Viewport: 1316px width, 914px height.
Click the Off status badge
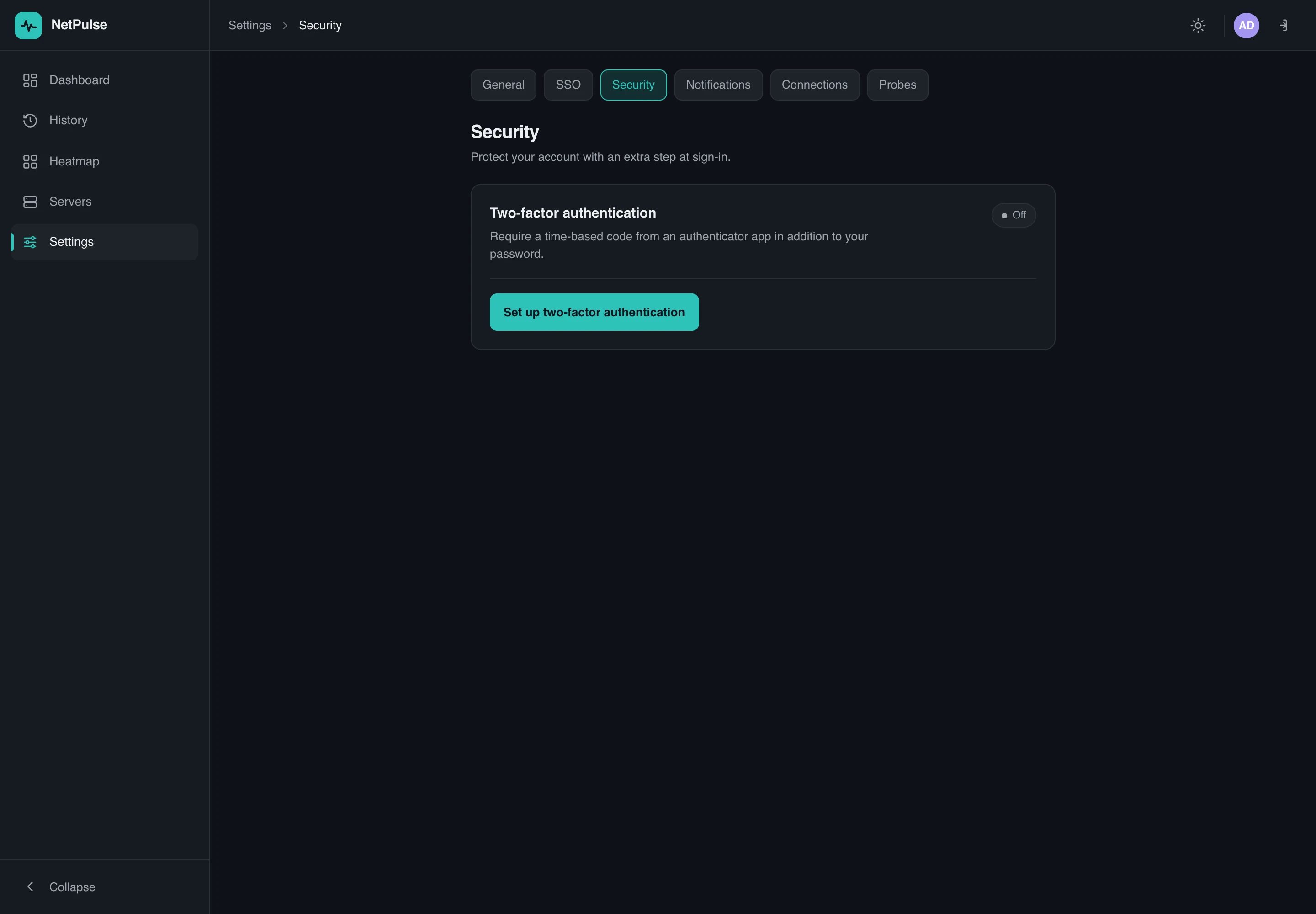[x=1014, y=215]
